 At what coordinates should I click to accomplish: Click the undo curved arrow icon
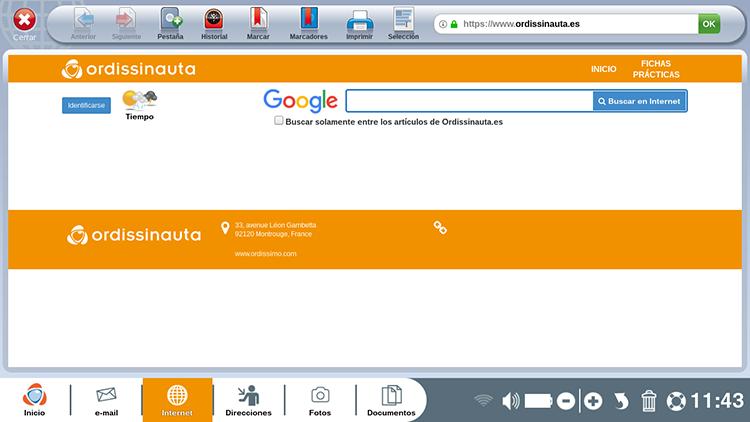(621, 400)
